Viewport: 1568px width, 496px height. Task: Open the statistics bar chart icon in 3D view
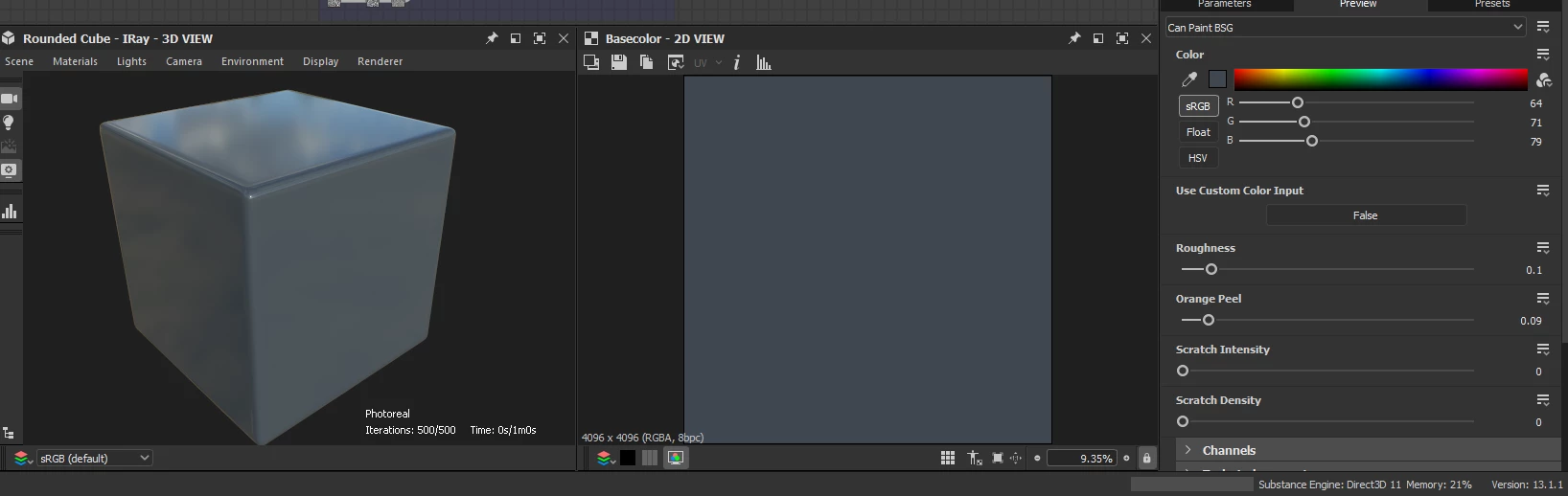pyautogui.click(x=10, y=211)
